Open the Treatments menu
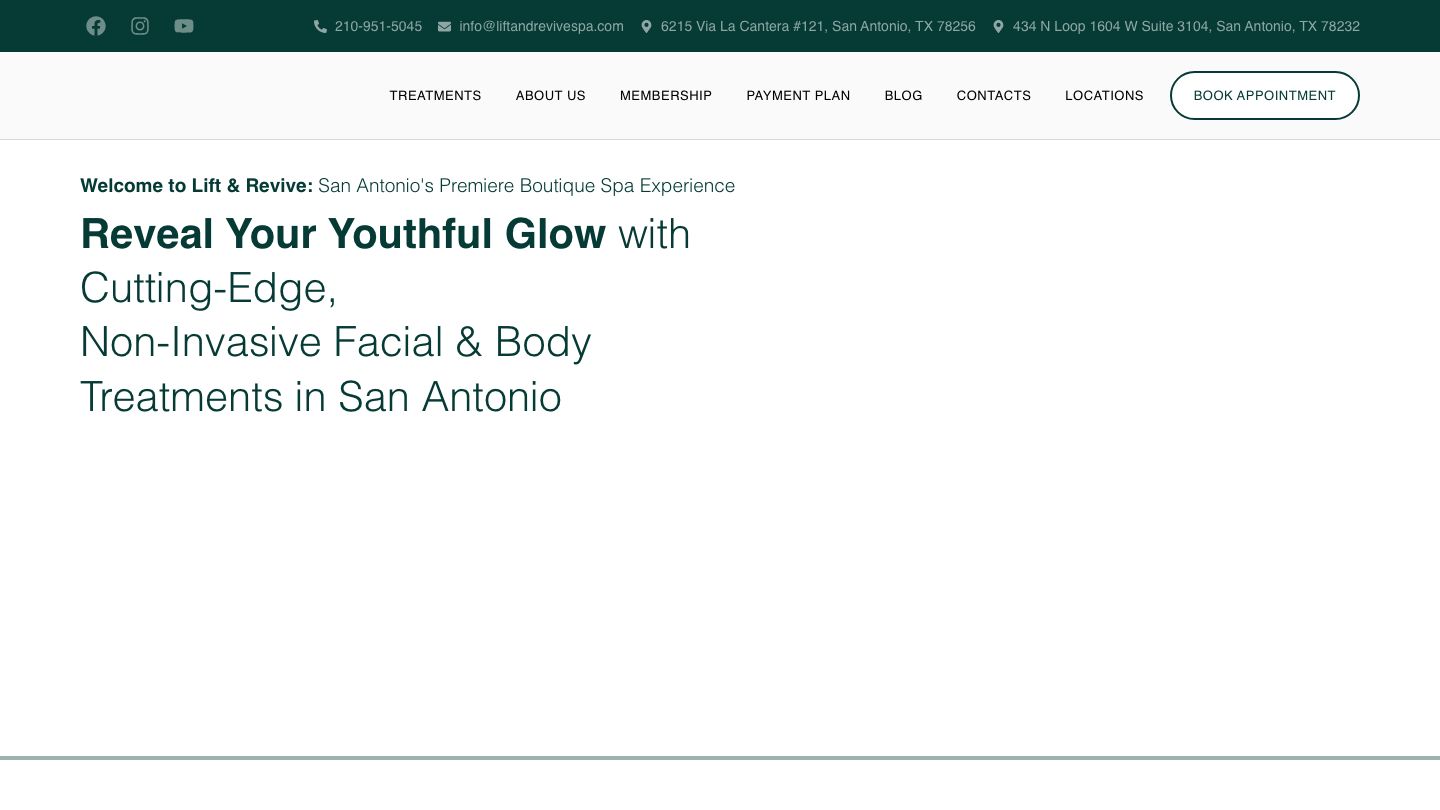This screenshot has width=1440, height=810. coord(435,96)
